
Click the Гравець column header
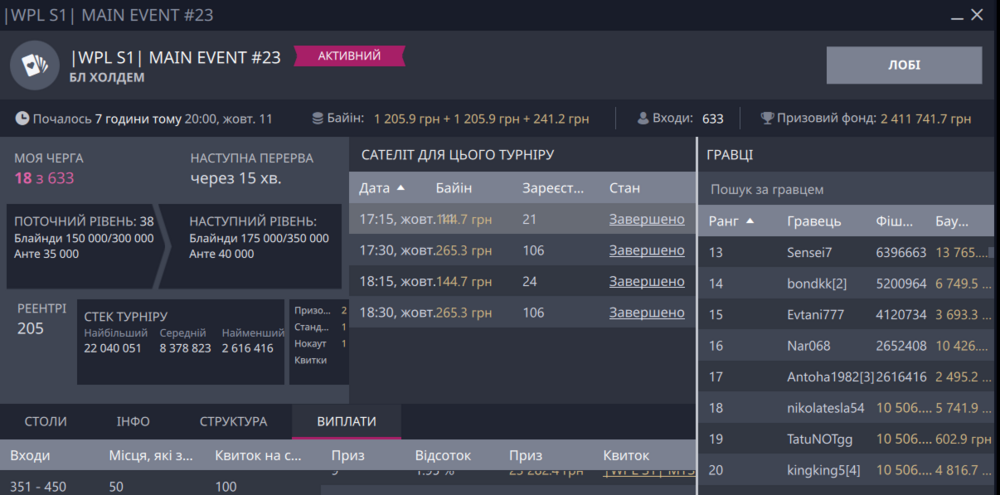[813, 221]
